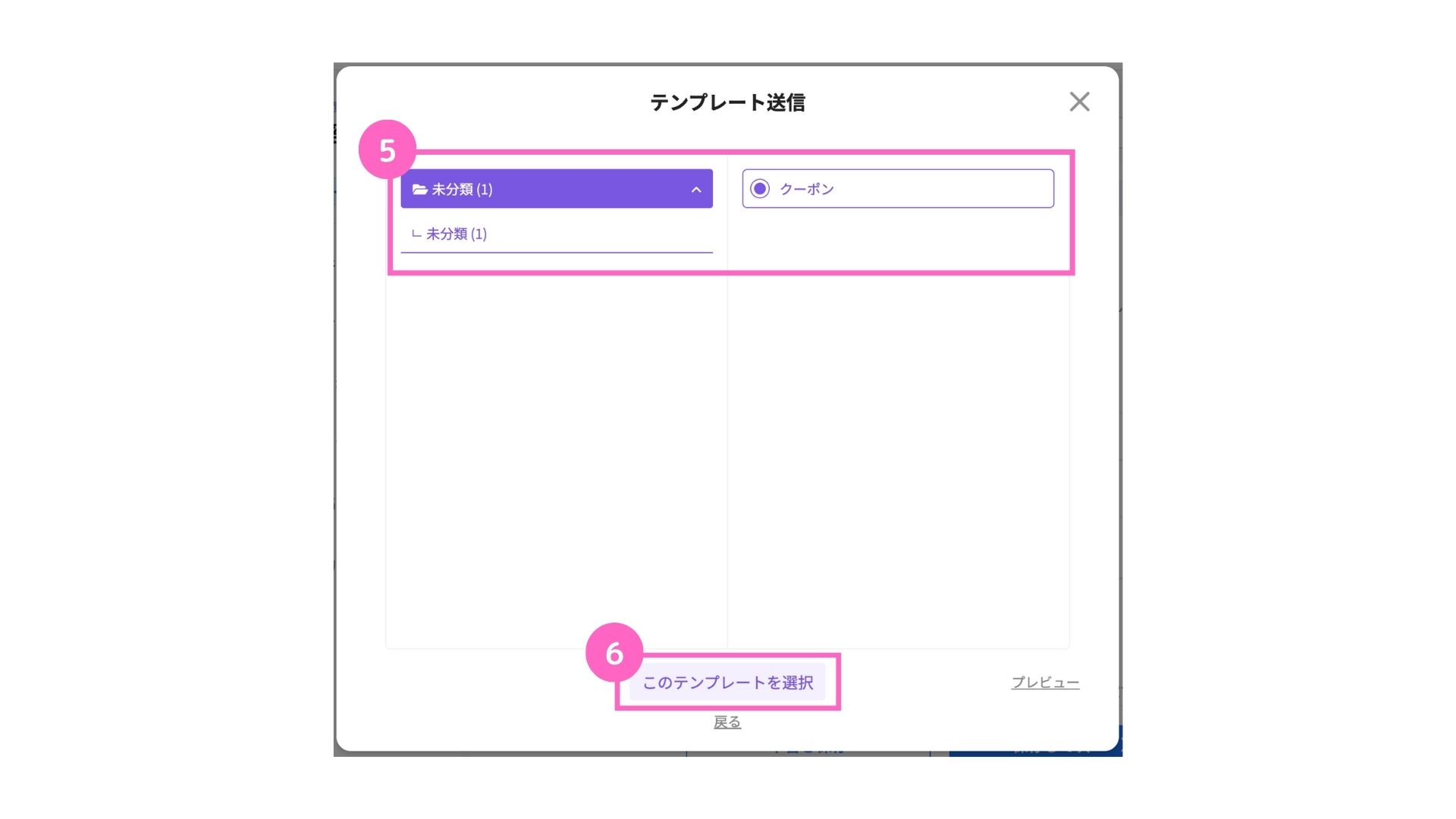
Task: Go back using the 戻る link
Action: click(x=727, y=722)
